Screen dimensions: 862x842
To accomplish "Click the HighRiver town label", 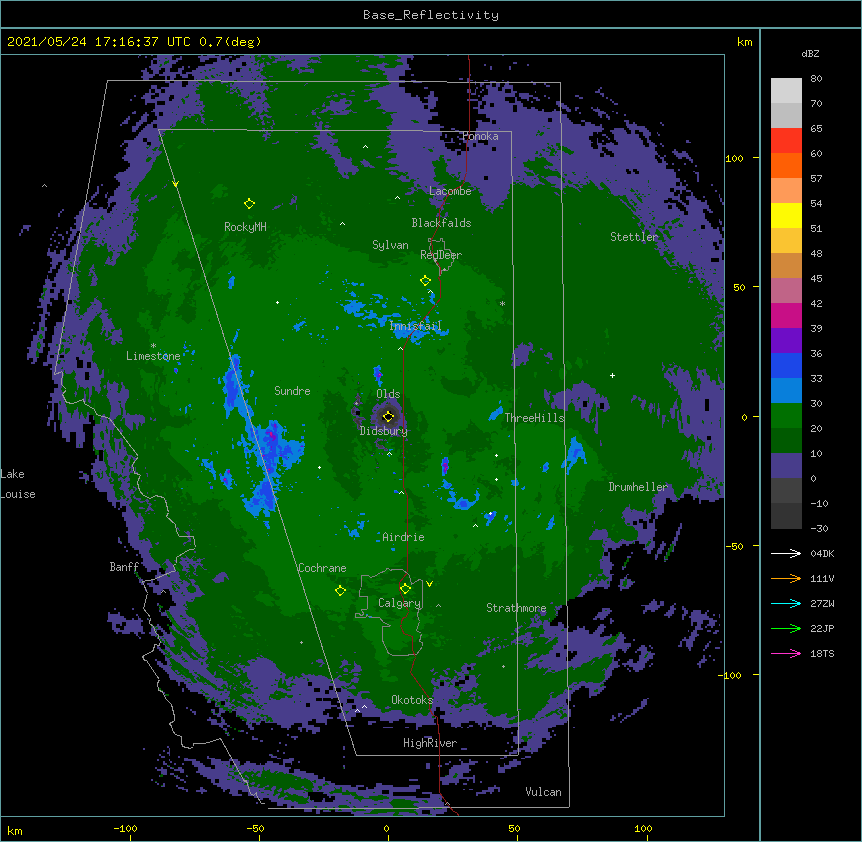I will [430, 743].
